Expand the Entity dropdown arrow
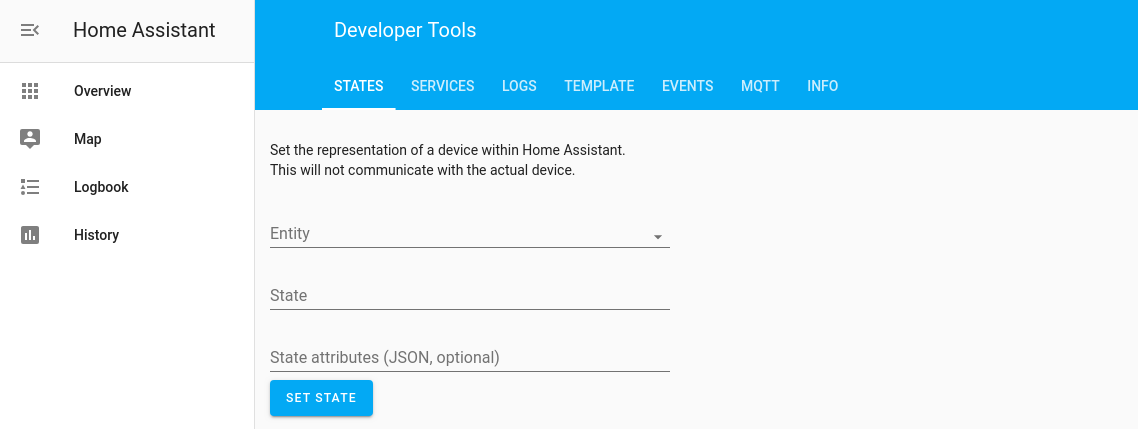This screenshot has height=429, width=1138. pyautogui.click(x=658, y=237)
